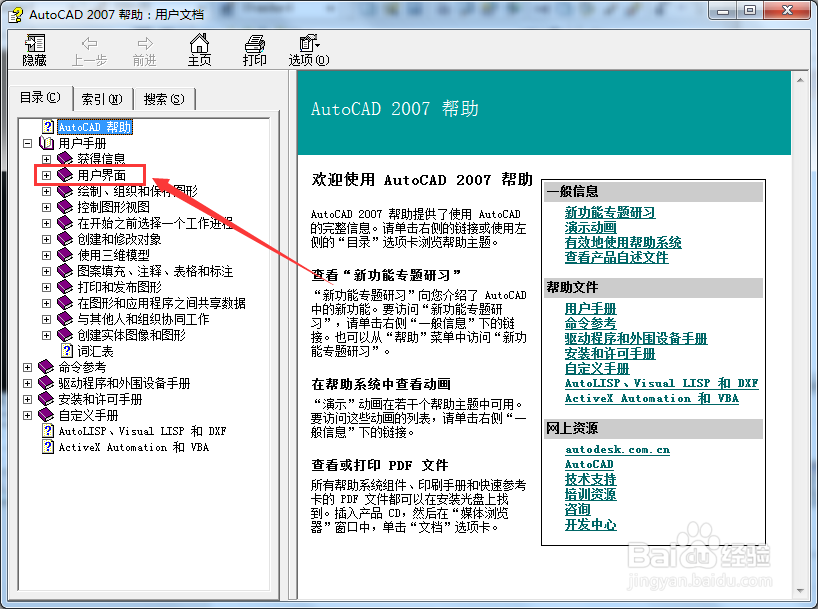This screenshot has height=609, width=818.
Task: Open the 命令参考 link under 帮助文件
Action: coord(591,324)
